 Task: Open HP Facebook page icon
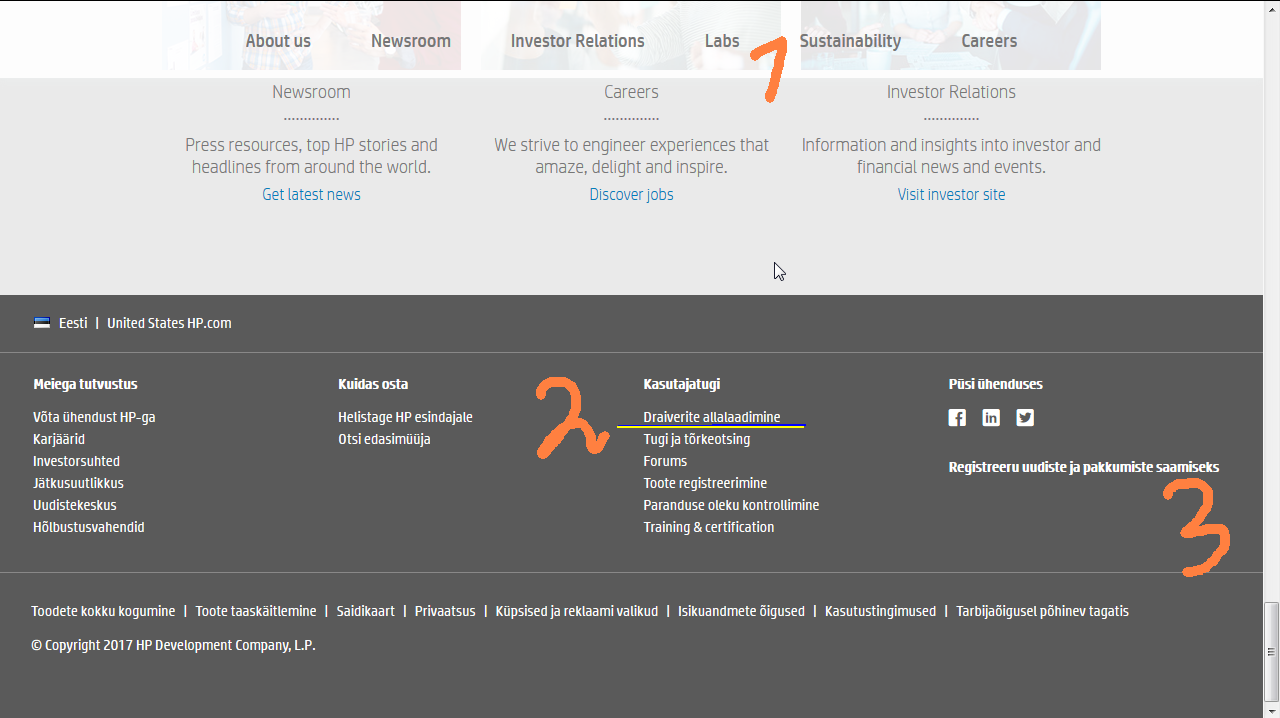pos(957,418)
